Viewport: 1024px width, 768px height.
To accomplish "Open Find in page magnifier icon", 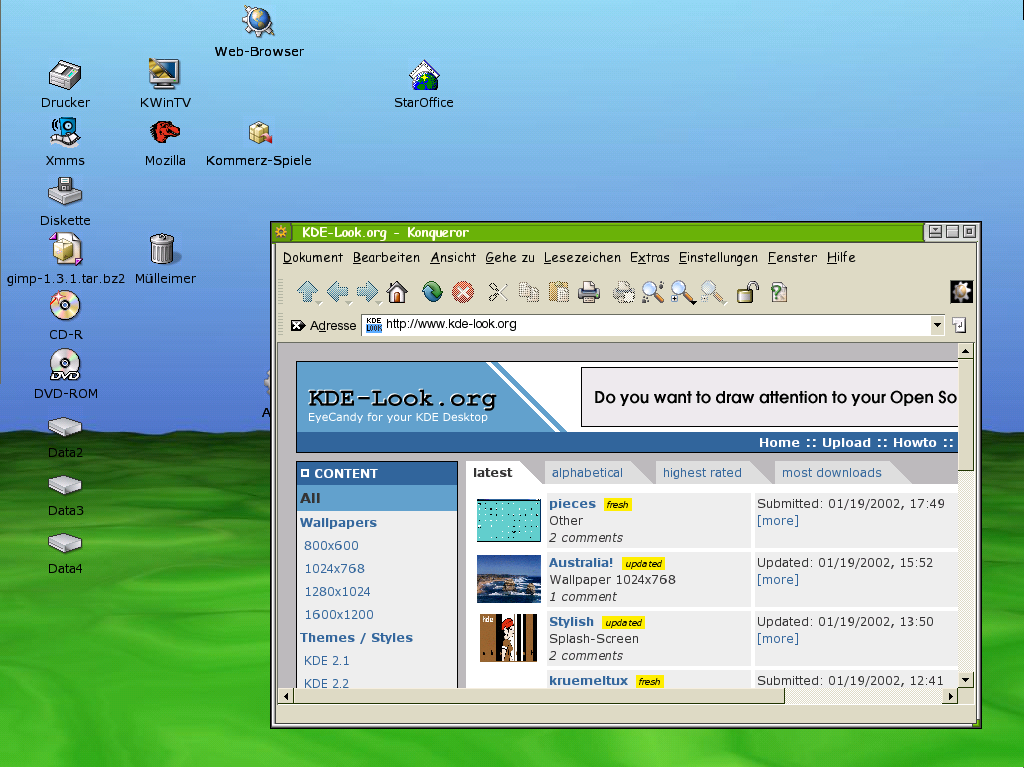I will pyautogui.click(x=653, y=292).
